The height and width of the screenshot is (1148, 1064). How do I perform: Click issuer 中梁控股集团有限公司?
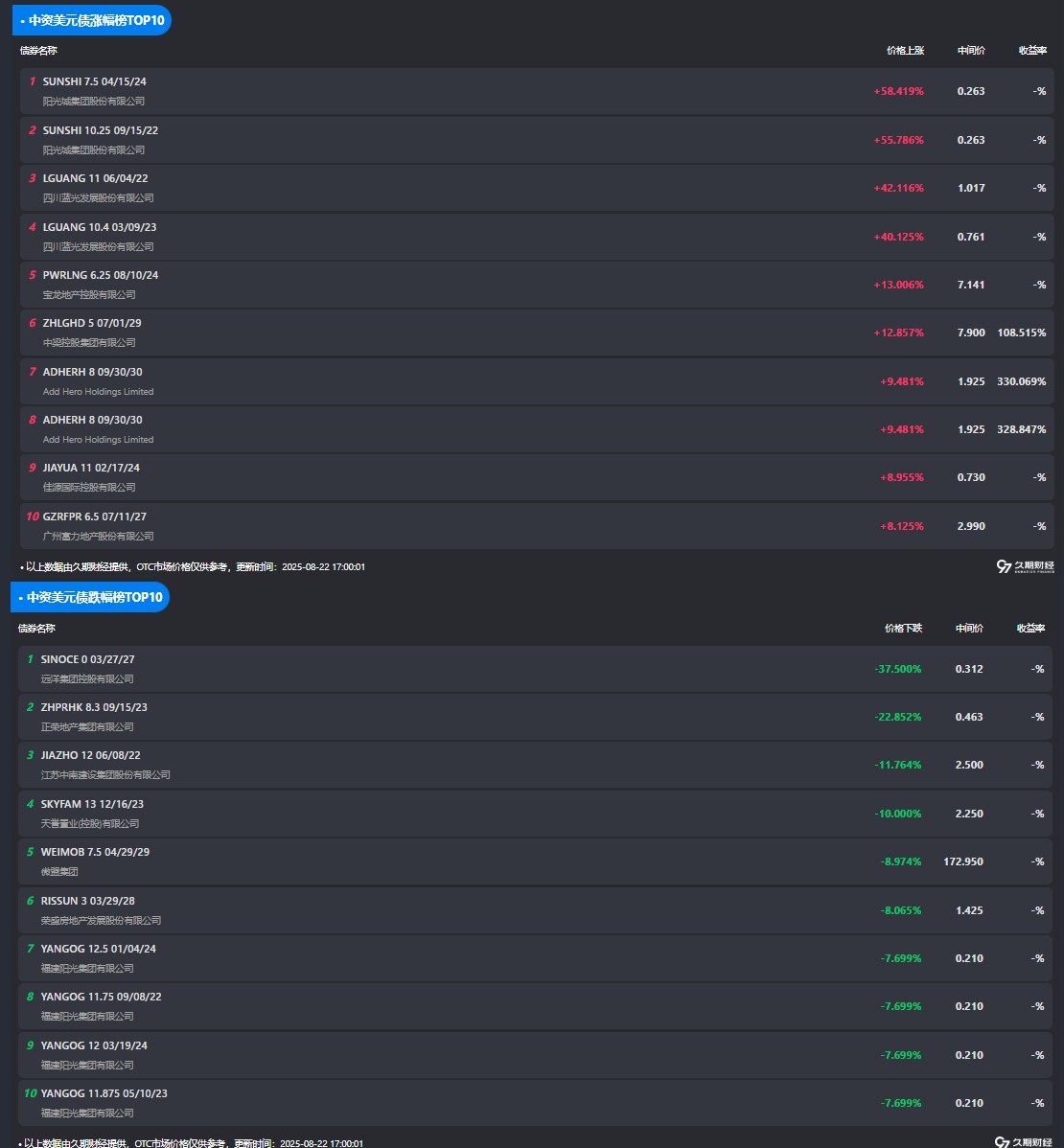(89, 343)
